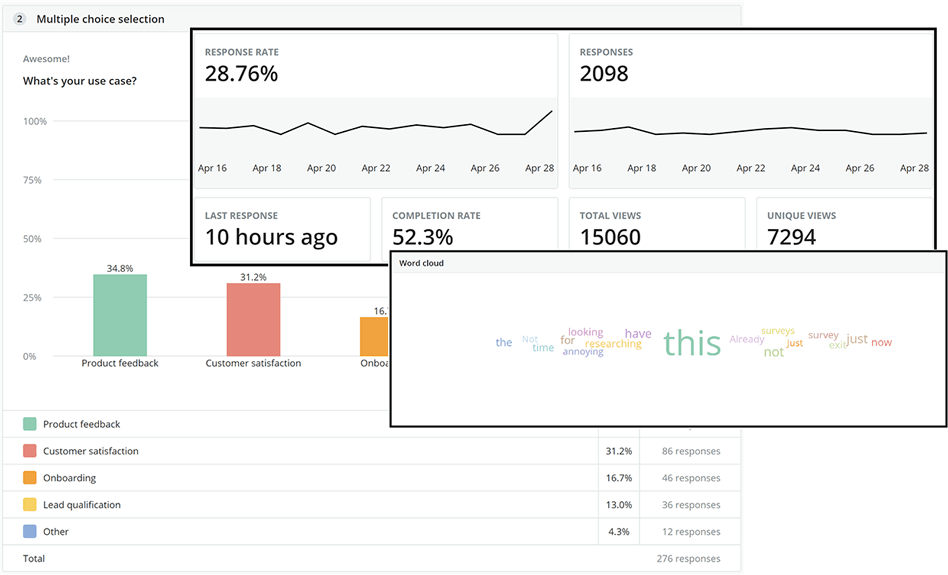Click the '31.2%' table cell
The height and width of the screenshot is (575, 948).
pyautogui.click(x=619, y=451)
